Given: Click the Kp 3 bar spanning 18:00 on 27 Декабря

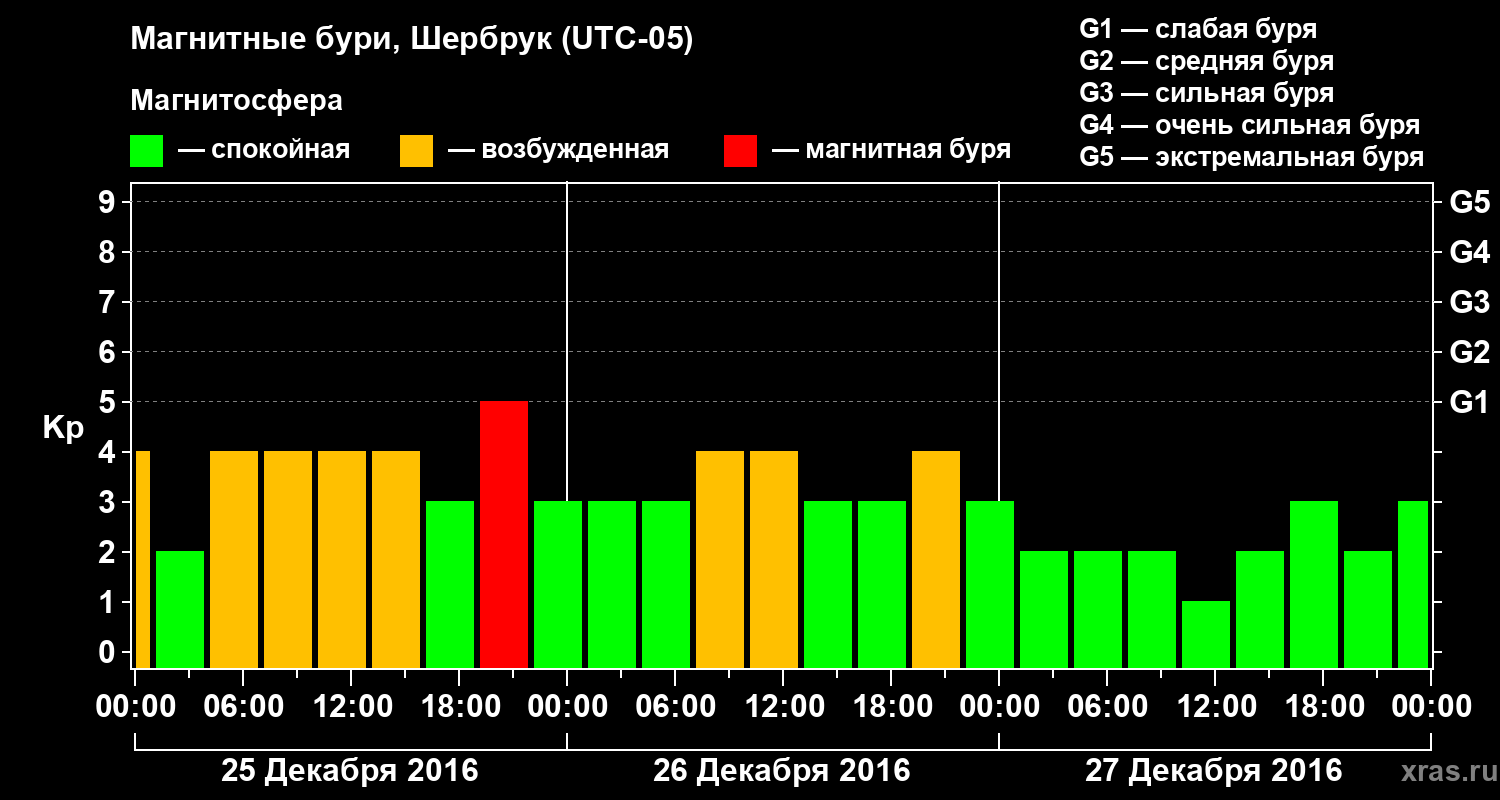Looking at the screenshot, I should [x=1314, y=584].
